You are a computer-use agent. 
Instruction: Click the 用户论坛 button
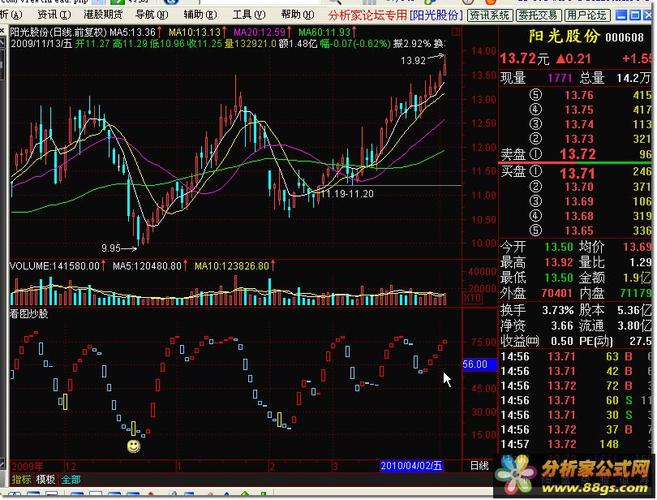[587, 16]
